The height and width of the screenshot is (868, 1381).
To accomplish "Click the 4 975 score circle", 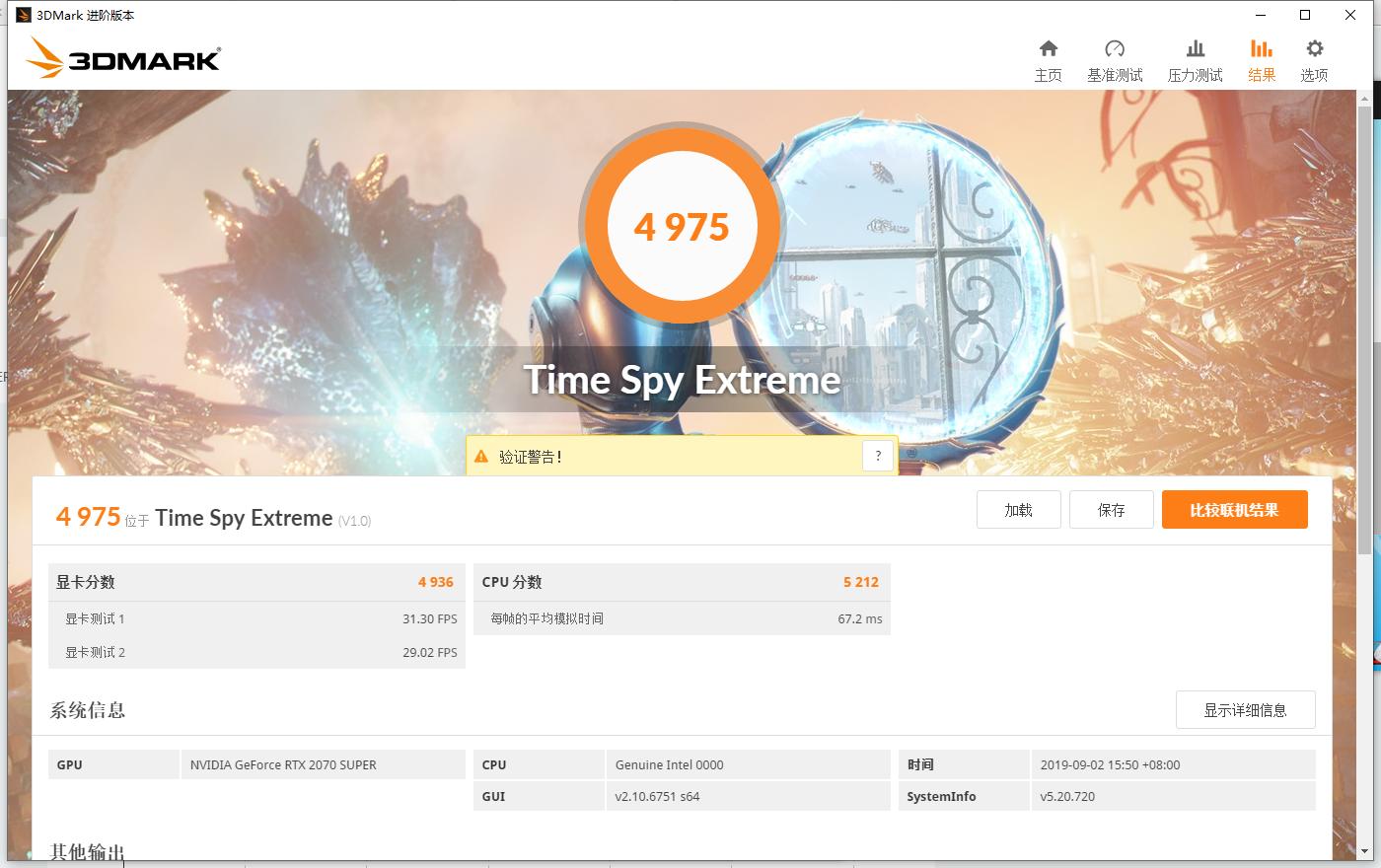I will 682,226.
